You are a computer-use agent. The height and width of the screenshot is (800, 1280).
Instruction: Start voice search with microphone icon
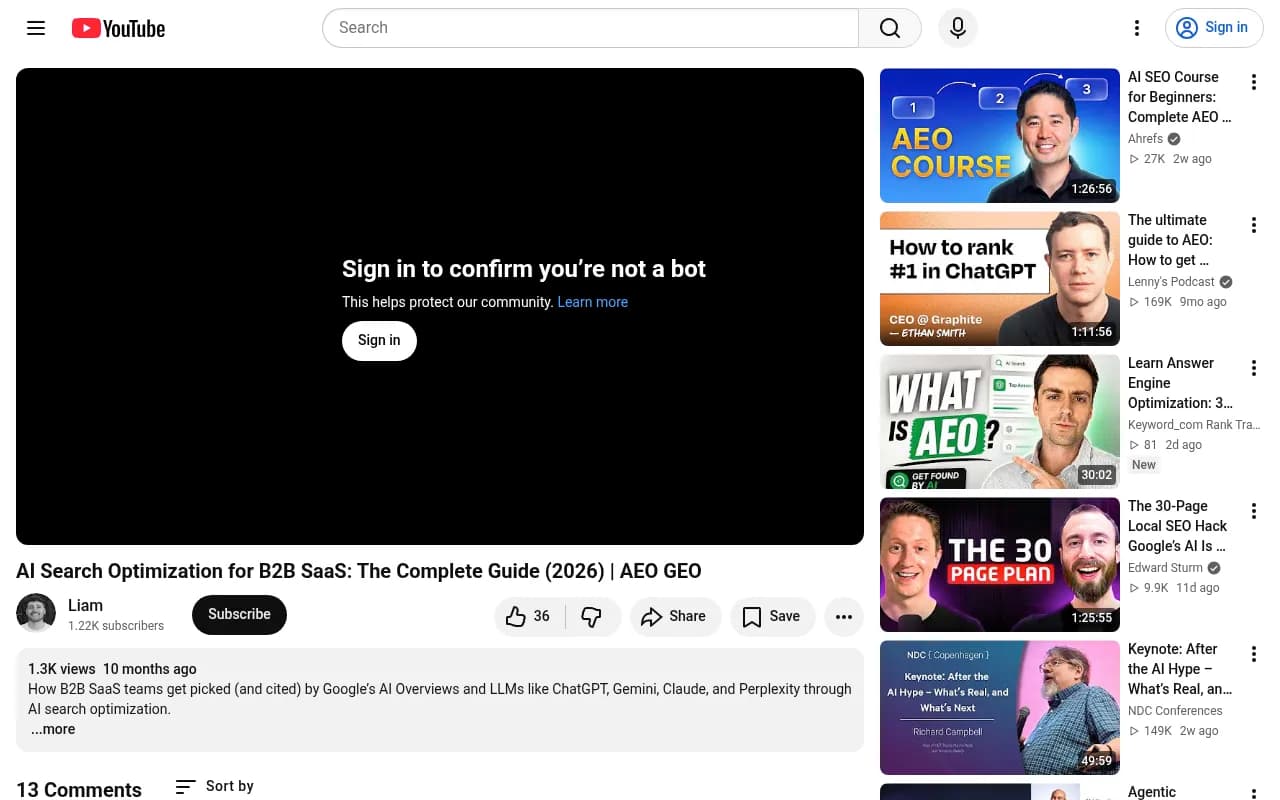tap(957, 28)
